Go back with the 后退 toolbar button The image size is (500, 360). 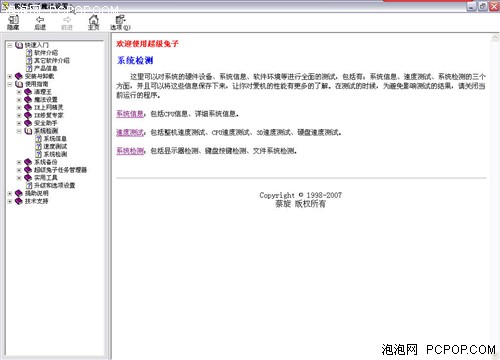[40, 23]
